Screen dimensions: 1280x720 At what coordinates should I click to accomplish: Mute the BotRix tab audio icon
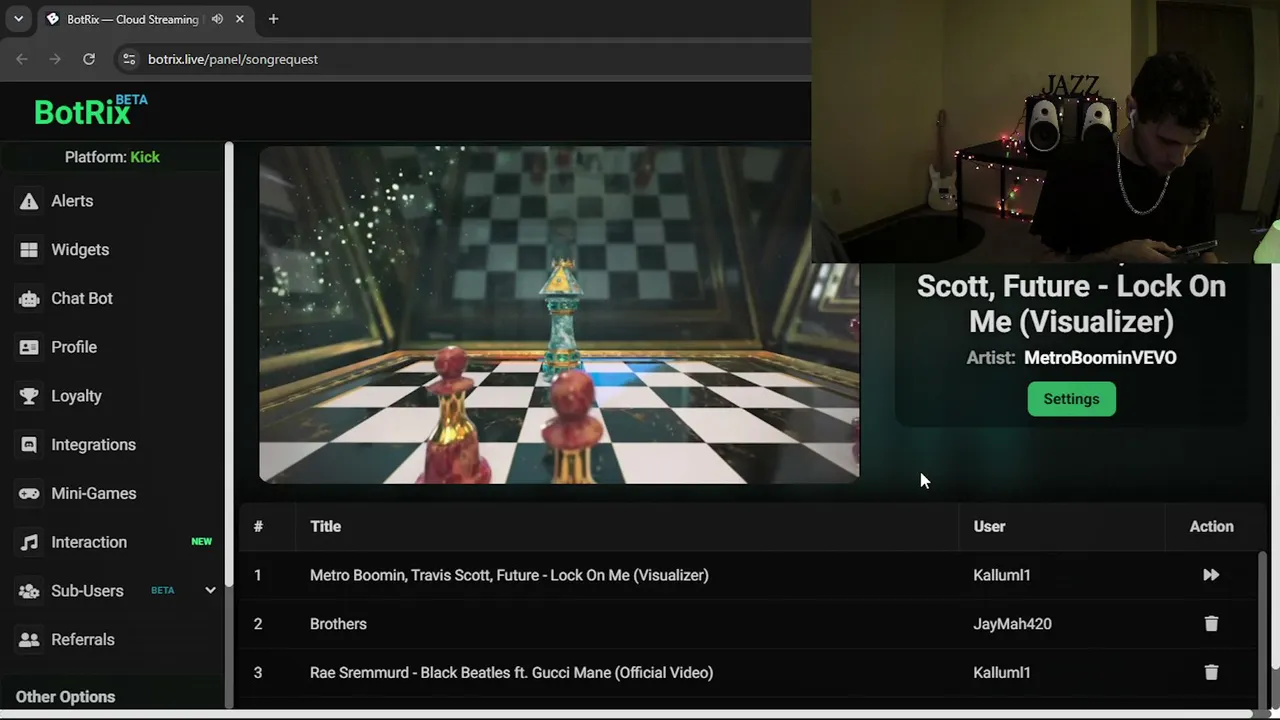coord(217,19)
